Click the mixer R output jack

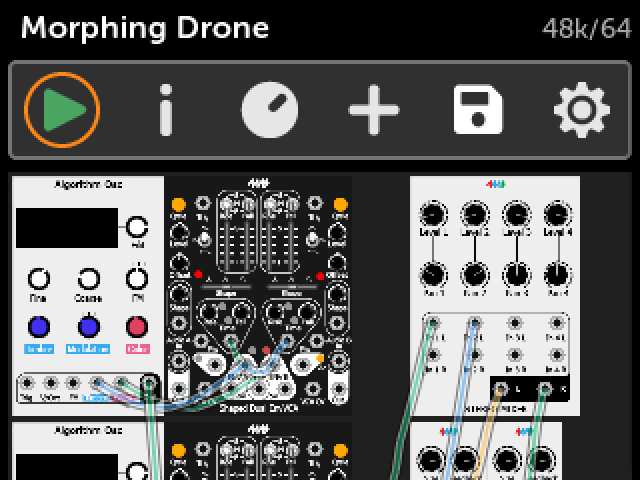tap(545, 389)
